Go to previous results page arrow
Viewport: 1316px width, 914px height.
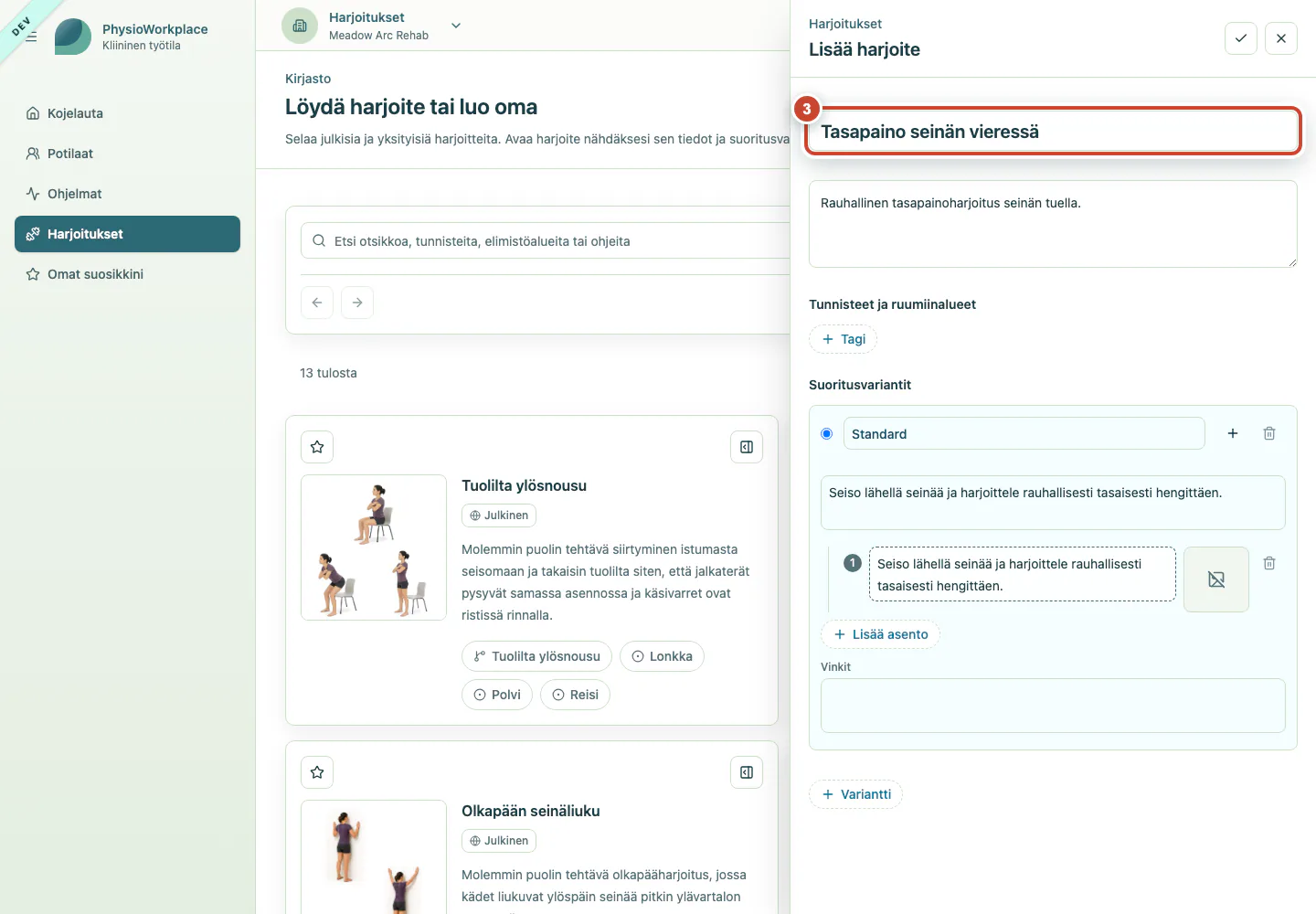pyautogui.click(x=317, y=303)
